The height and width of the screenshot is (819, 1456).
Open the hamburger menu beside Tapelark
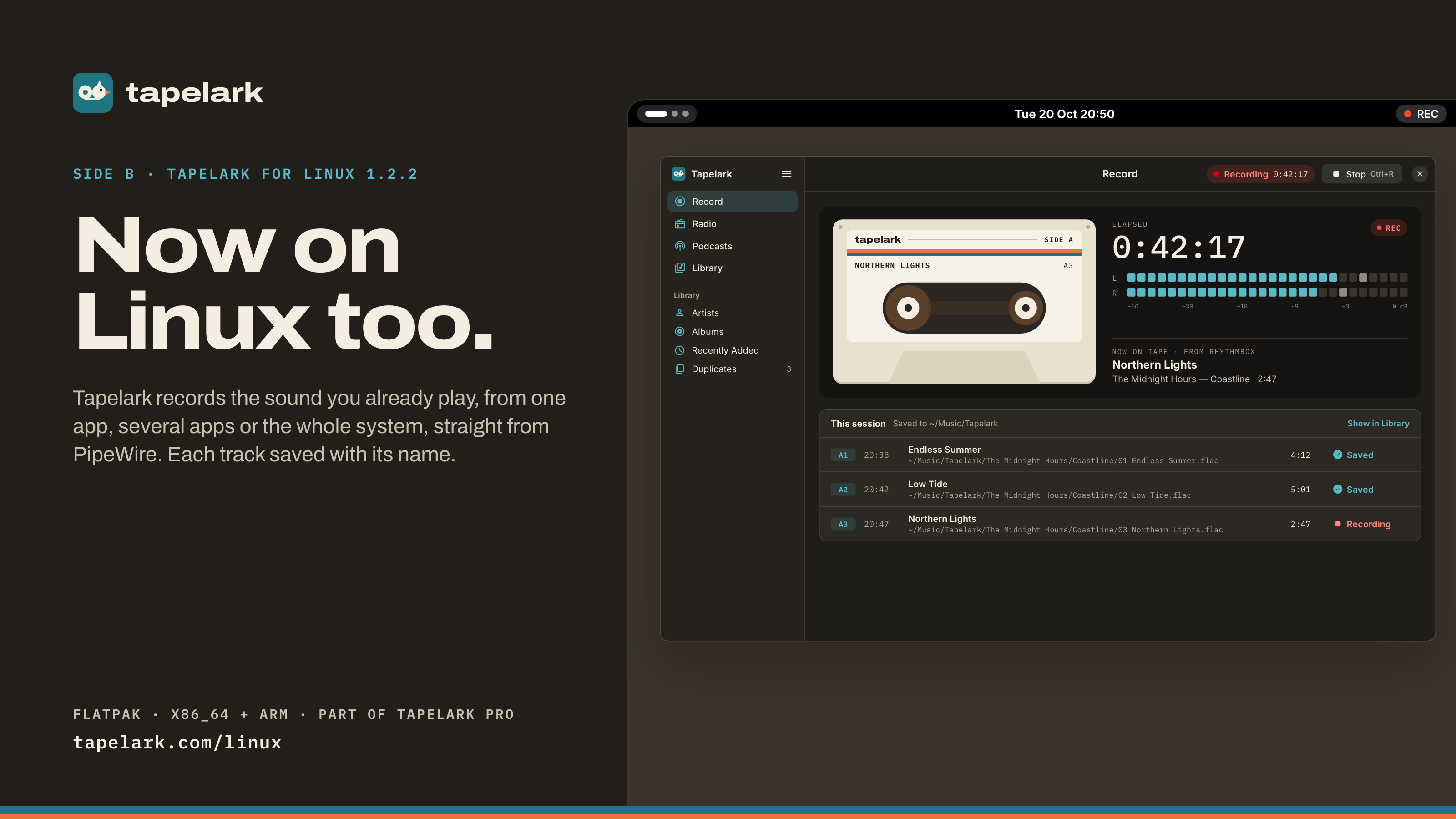tap(786, 174)
